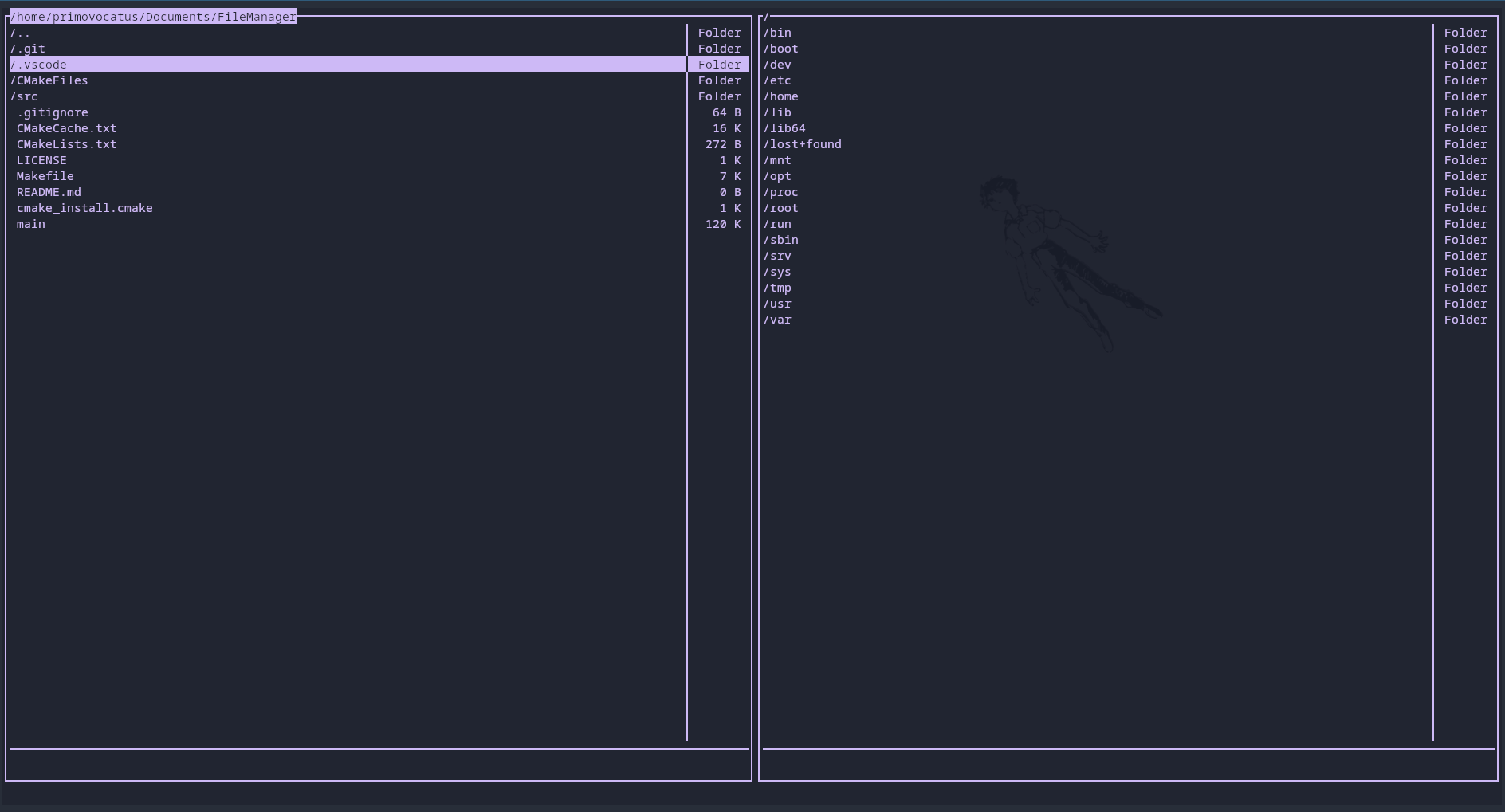Image resolution: width=1505 pixels, height=812 pixels.
Task: Select the LICENSE file
Action: (x=41, y=160)
